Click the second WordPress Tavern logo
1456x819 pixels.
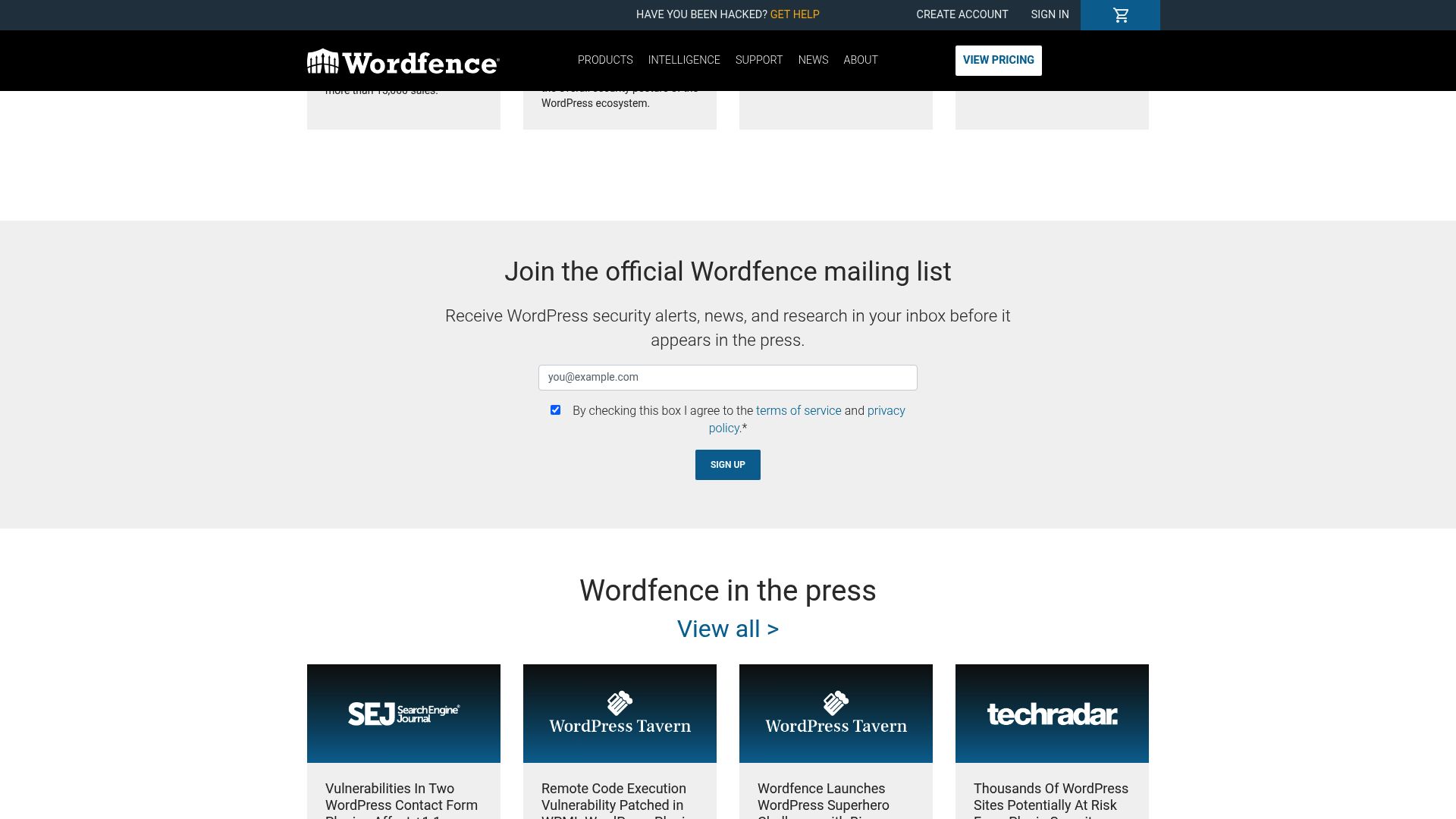point(836,714)
